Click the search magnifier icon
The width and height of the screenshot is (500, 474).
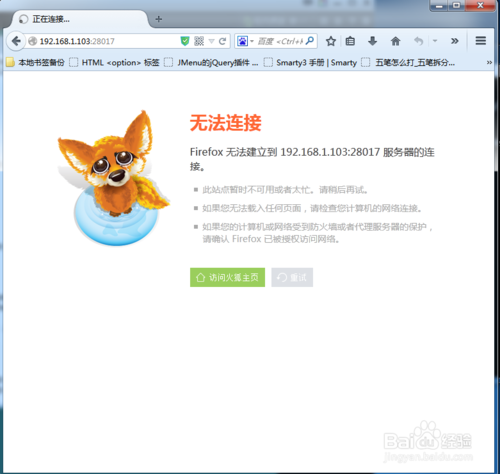click(x=310, y=41)
